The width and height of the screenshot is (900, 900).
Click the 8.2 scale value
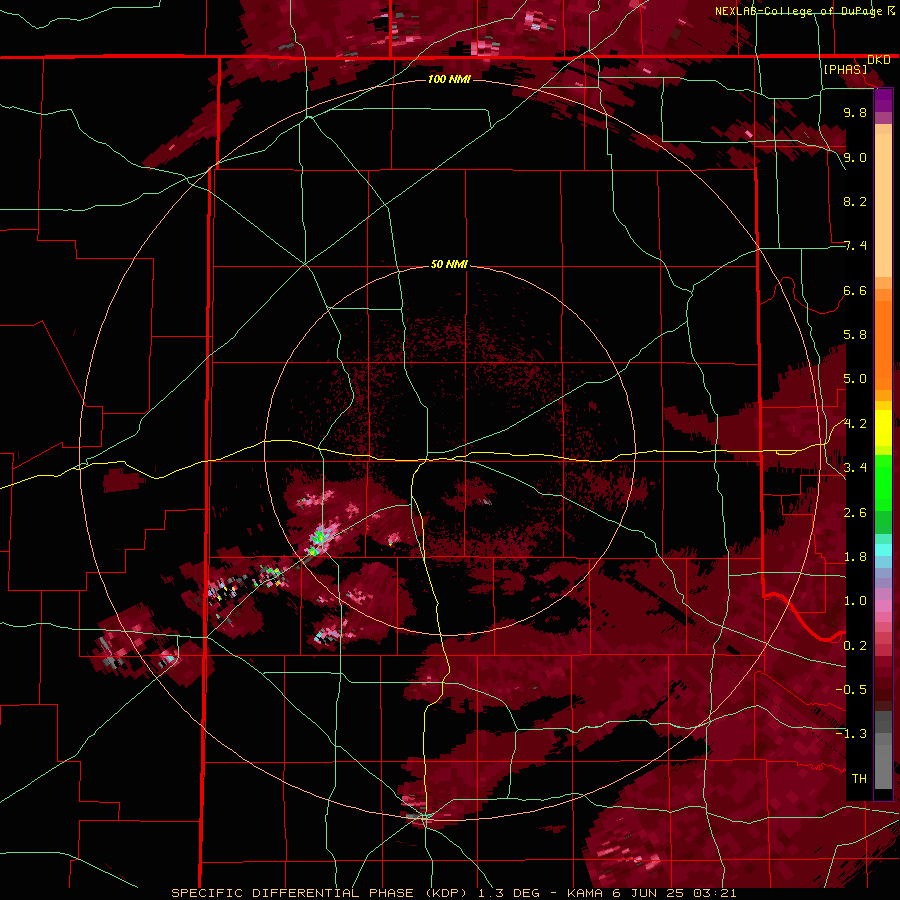[855, 202]
